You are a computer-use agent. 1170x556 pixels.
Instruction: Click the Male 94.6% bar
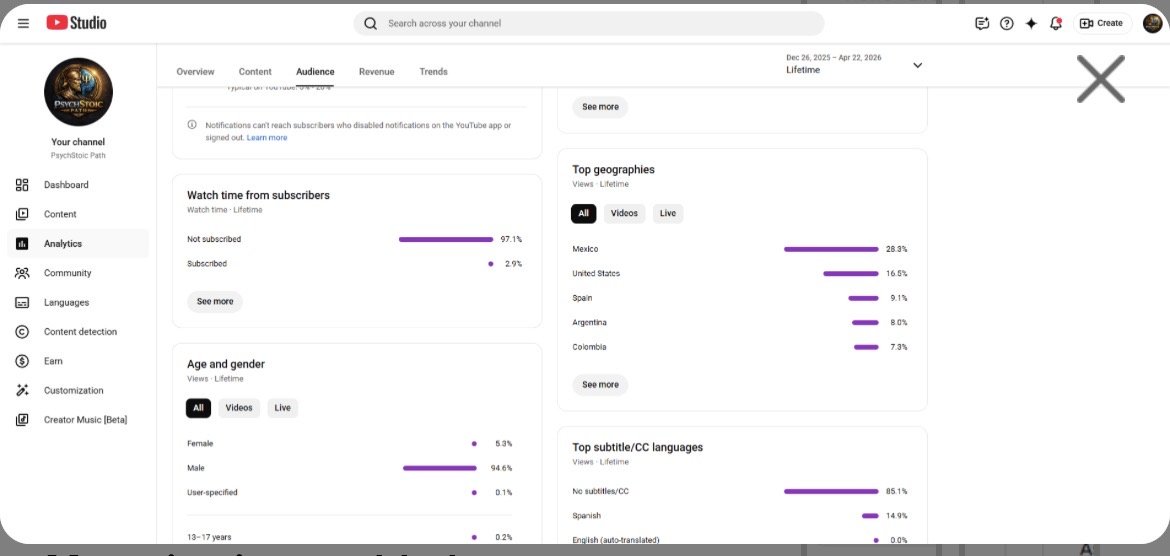click(439, 468)
